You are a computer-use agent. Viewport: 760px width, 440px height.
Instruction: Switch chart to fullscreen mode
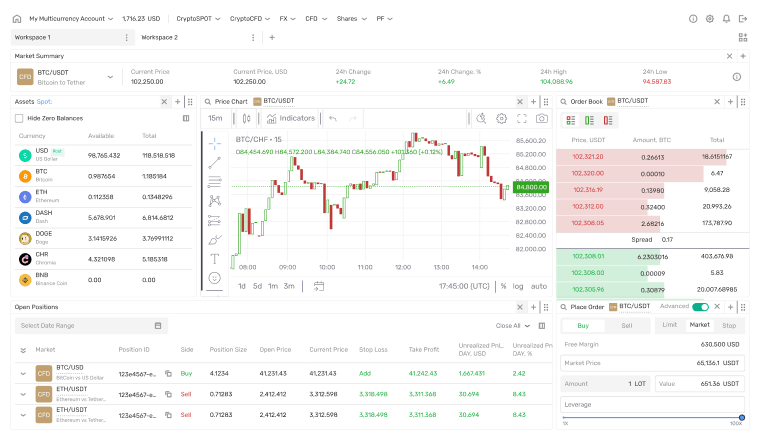pyautogui.click(x=521, y=118)
